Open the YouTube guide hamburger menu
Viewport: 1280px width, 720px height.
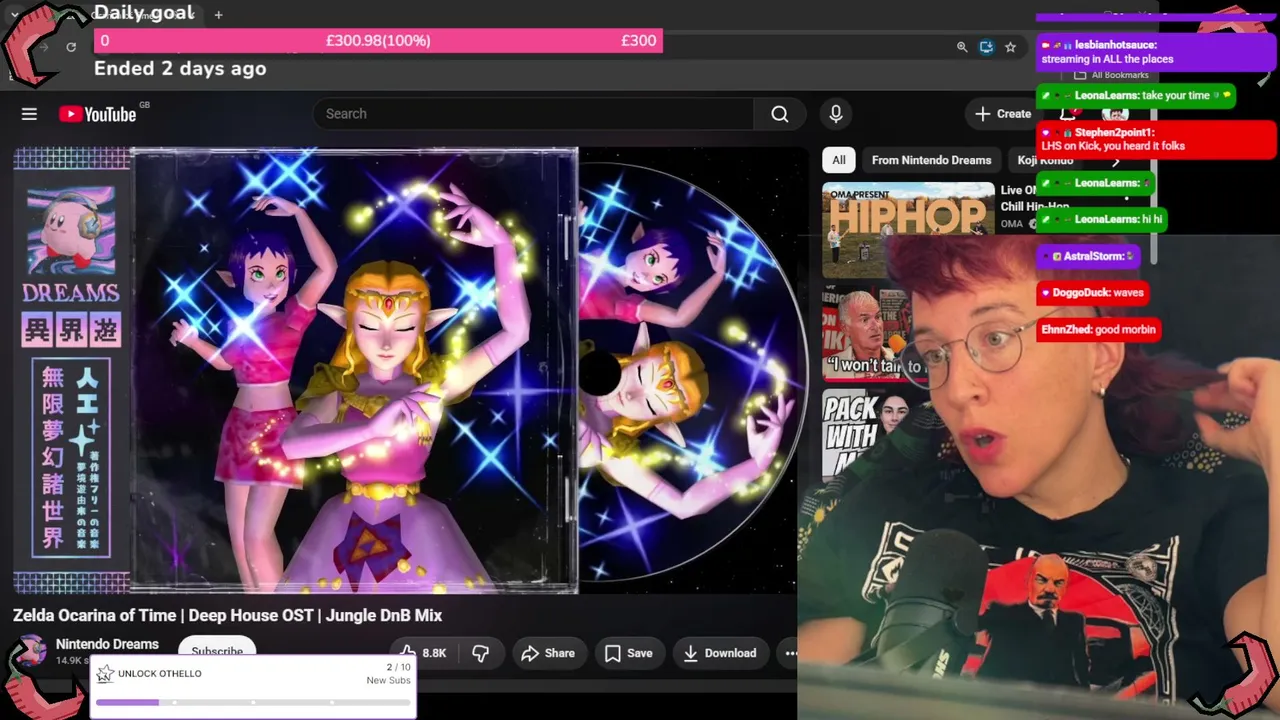pos(29,114)
